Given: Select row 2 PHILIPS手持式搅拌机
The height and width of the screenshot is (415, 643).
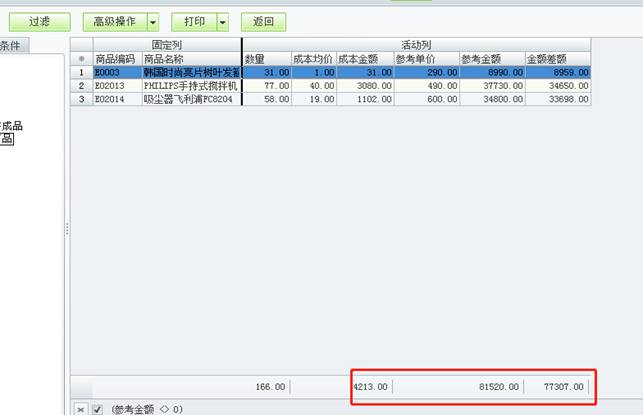Looking at the screenshot, I should [x=190, y=86].
